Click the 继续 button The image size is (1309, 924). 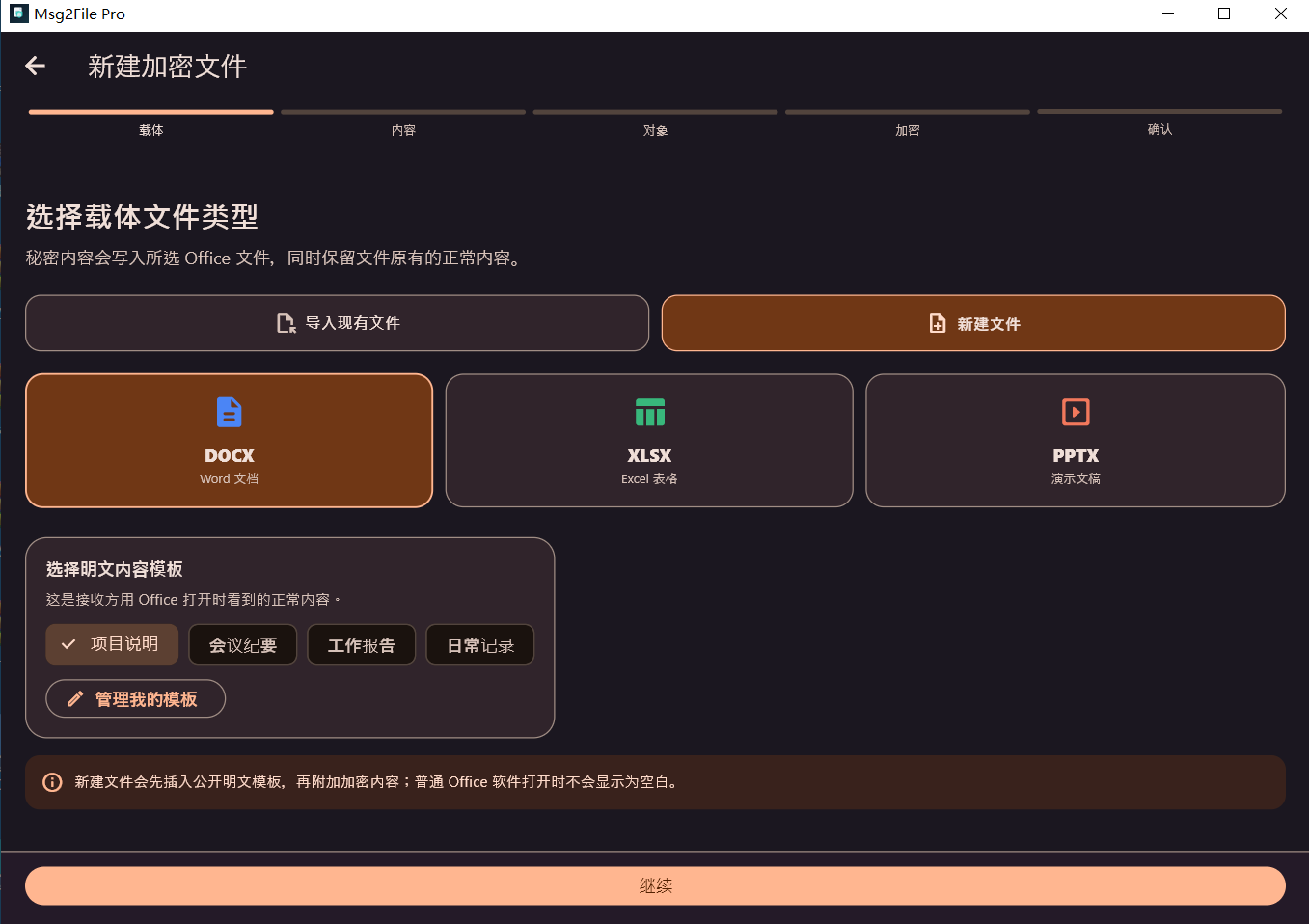[655, 885]
